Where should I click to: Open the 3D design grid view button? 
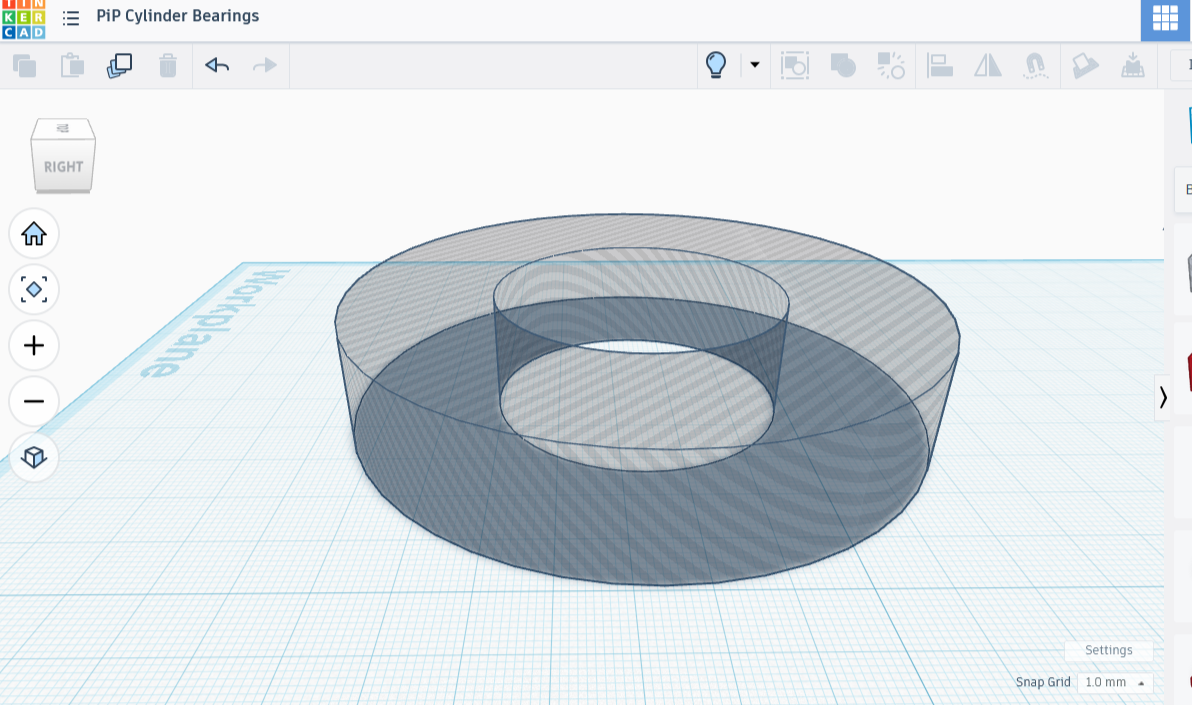click(1165, 19)
